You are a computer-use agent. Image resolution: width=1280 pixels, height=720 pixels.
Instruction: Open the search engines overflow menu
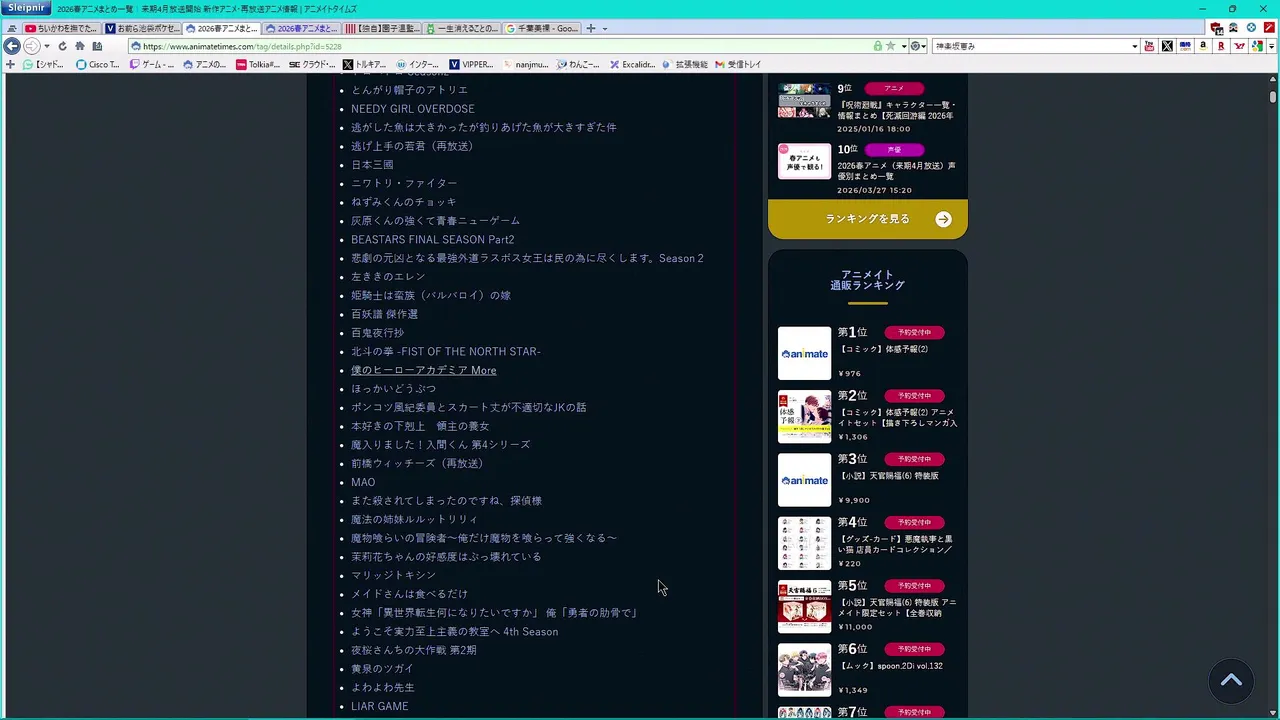coord(1272,46)
